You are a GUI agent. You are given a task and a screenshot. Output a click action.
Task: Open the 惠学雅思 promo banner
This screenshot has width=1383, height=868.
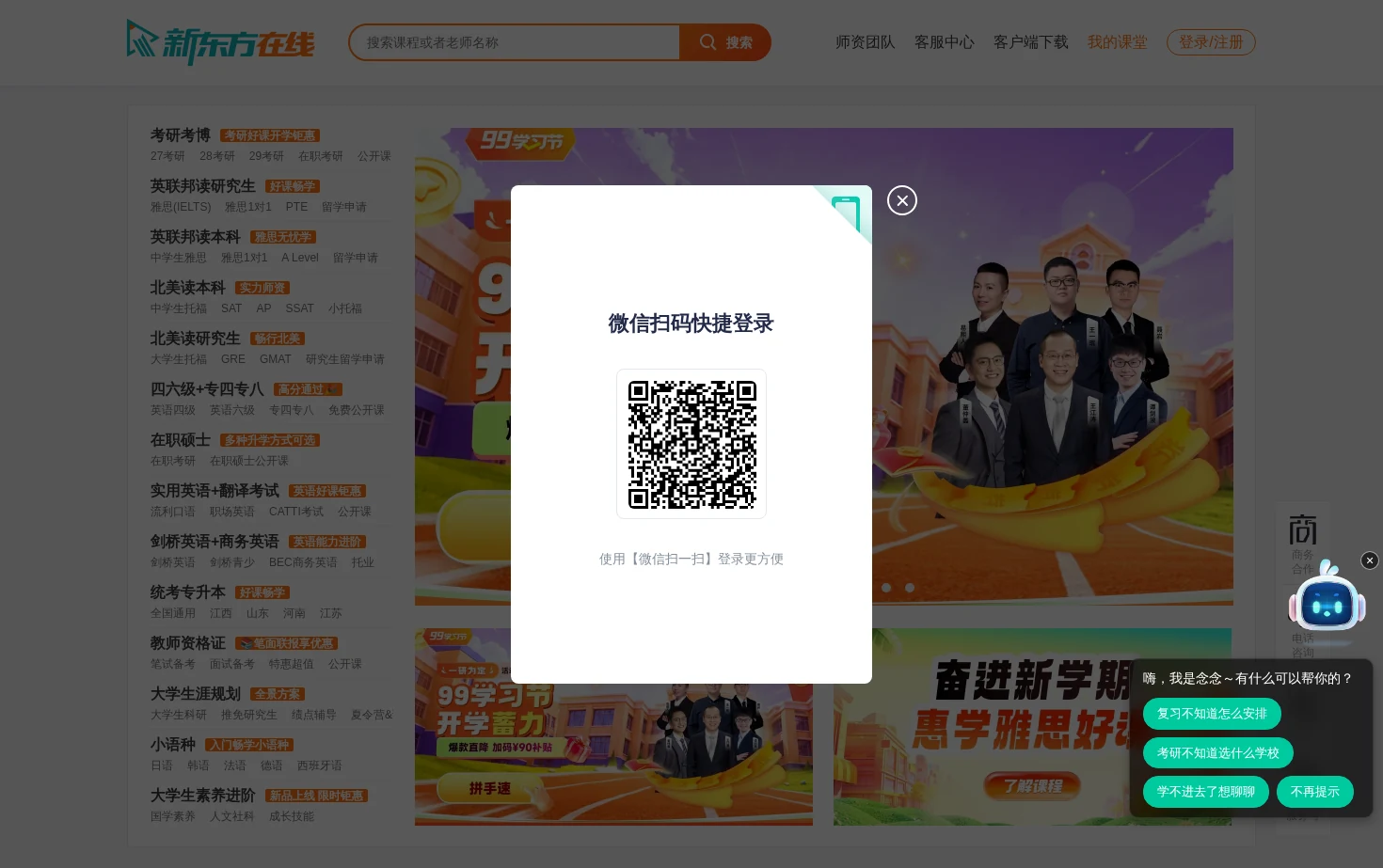(x=1032, y=727)
